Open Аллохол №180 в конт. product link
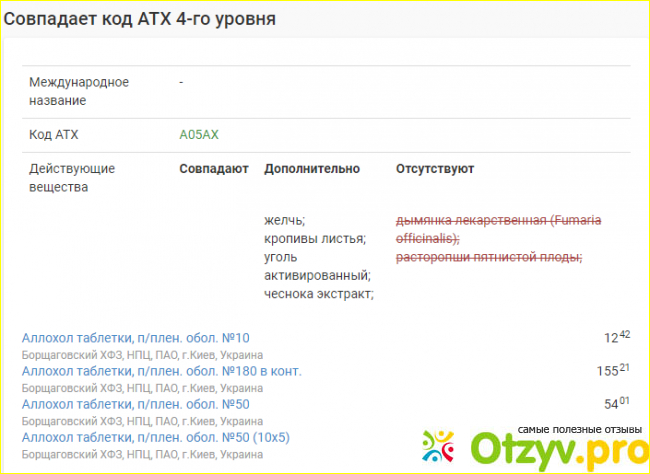The width and height of the screenshot is (650, 474). click(161, 371)
